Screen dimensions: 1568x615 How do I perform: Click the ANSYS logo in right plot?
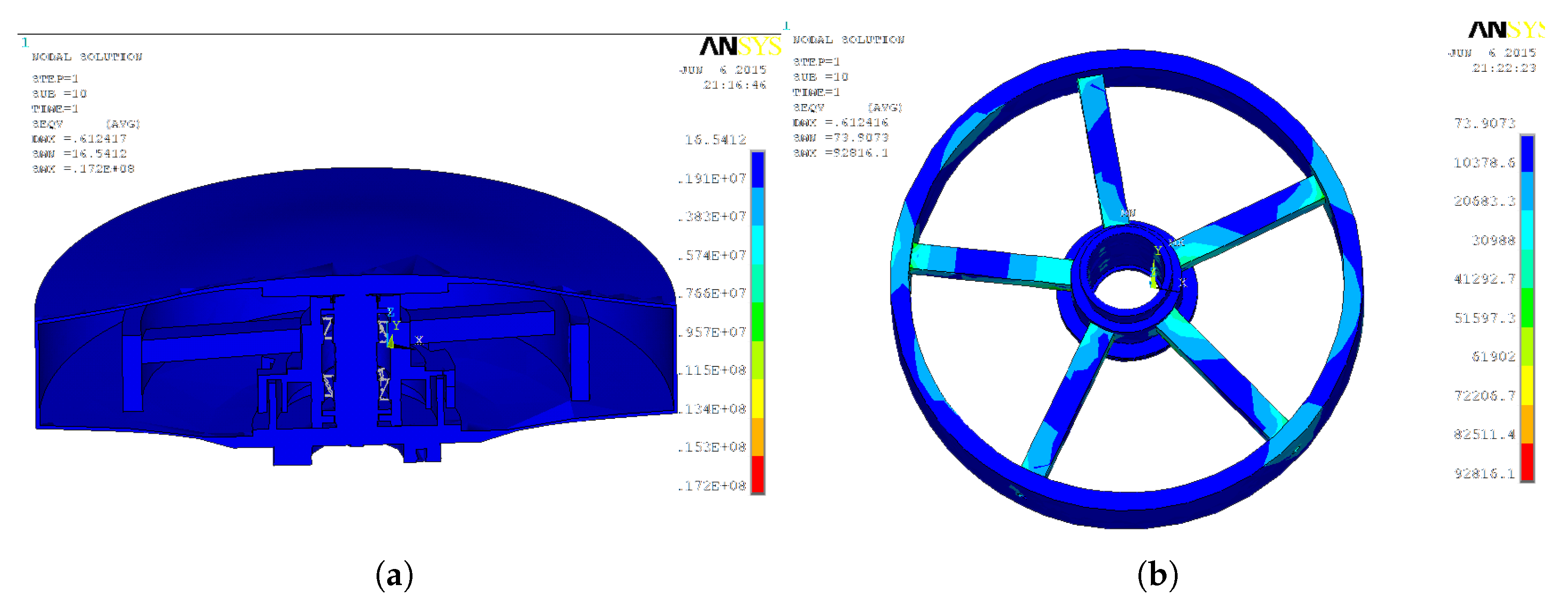click(x=1505, y=29)
